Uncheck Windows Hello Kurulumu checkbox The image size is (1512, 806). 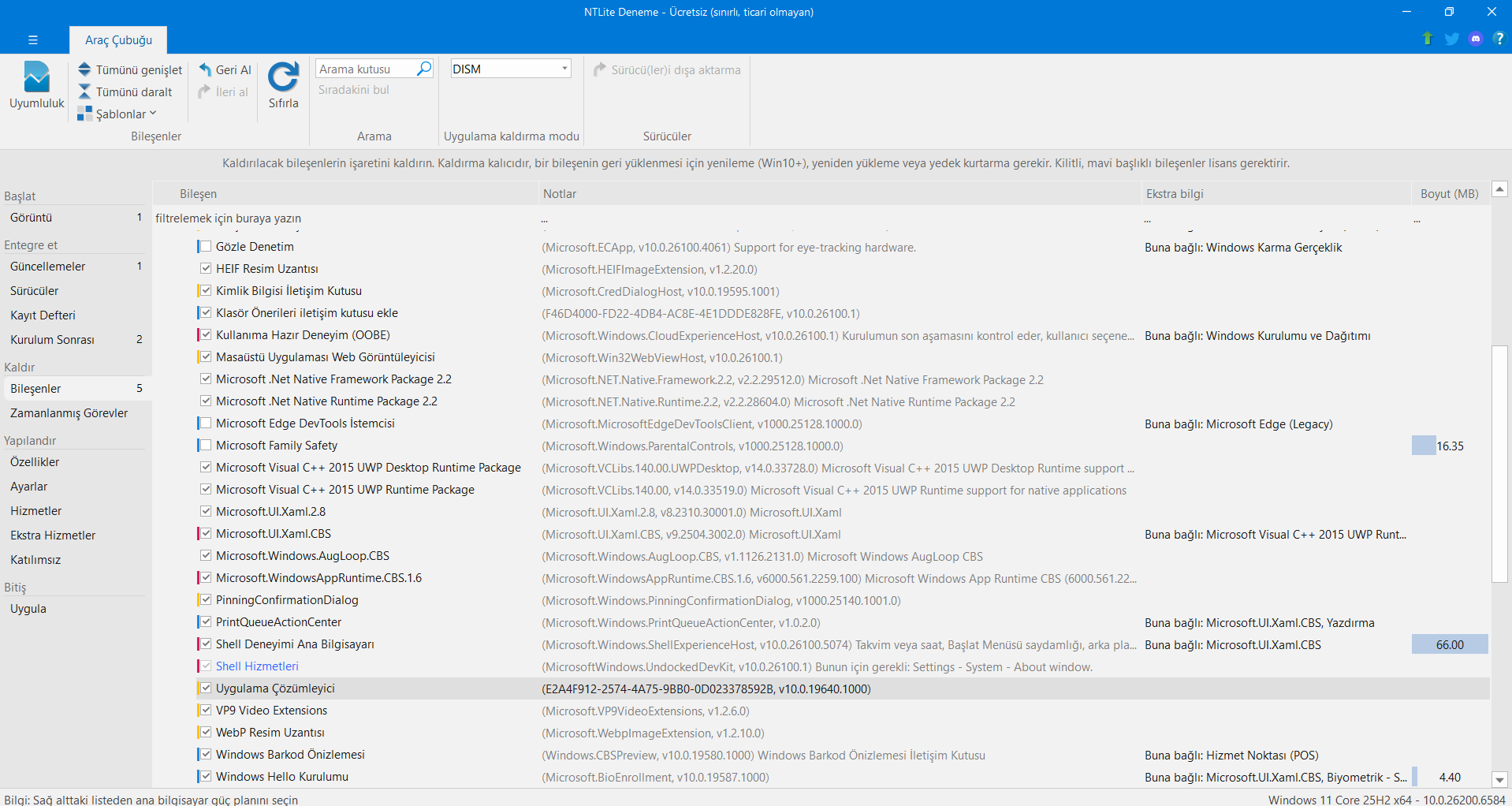(206, 777)
